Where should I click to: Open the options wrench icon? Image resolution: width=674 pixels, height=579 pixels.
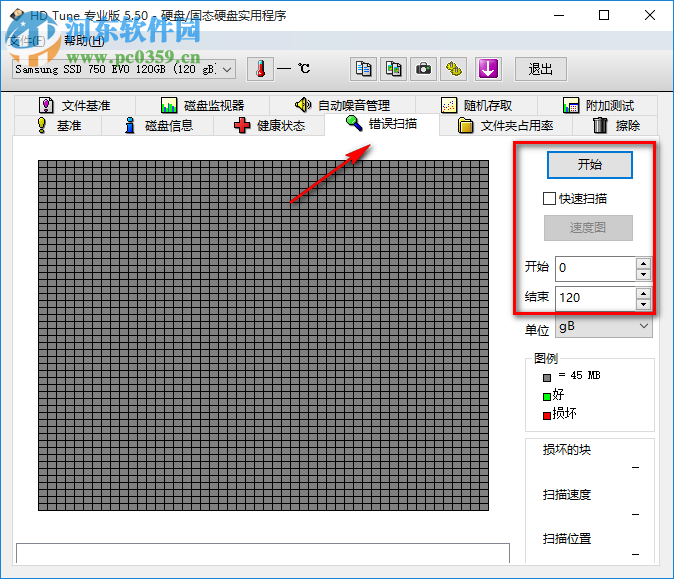point(454,69)
